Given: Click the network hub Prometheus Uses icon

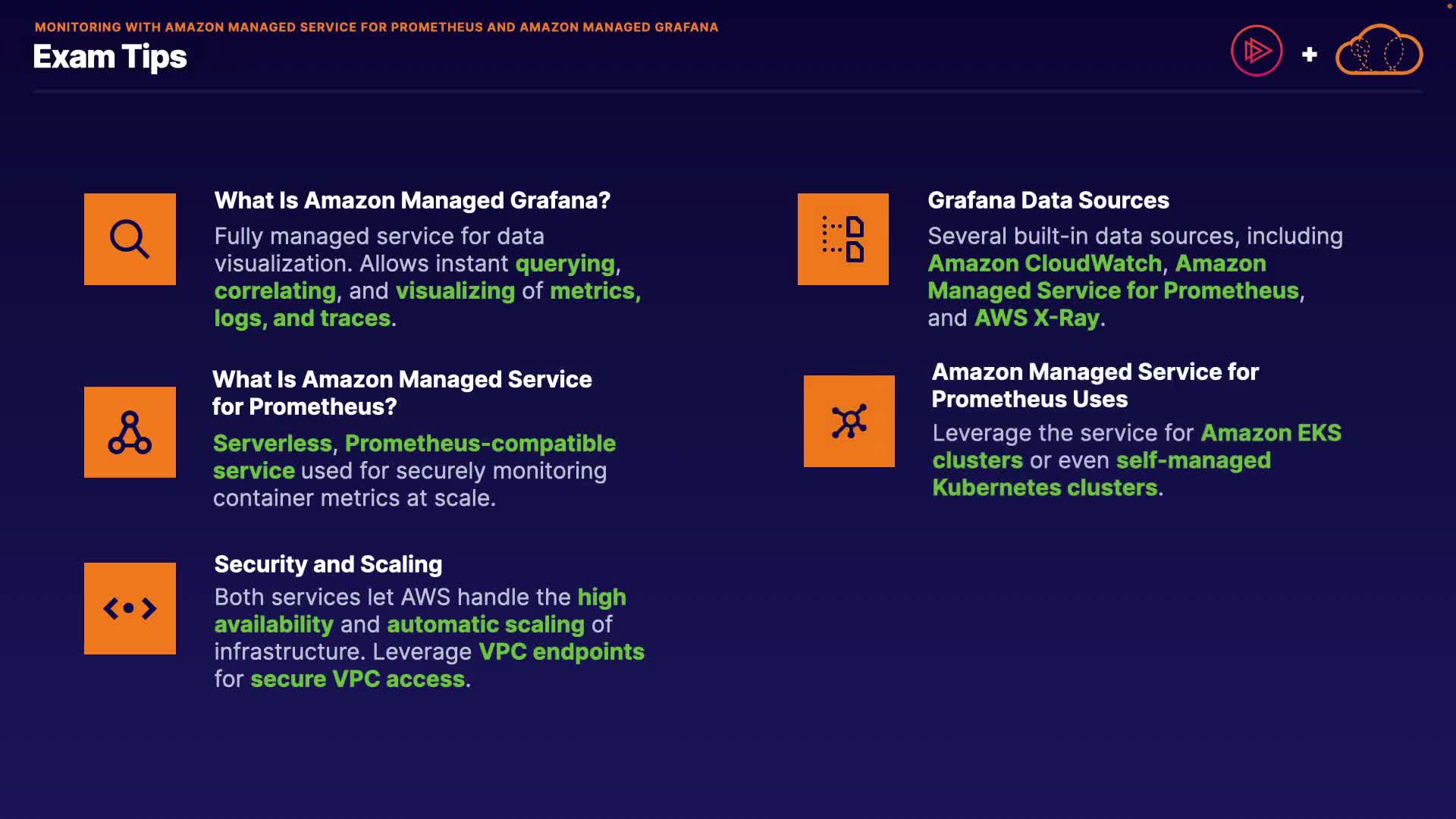Looking at the screenshot, I should [x=849, y=422].
